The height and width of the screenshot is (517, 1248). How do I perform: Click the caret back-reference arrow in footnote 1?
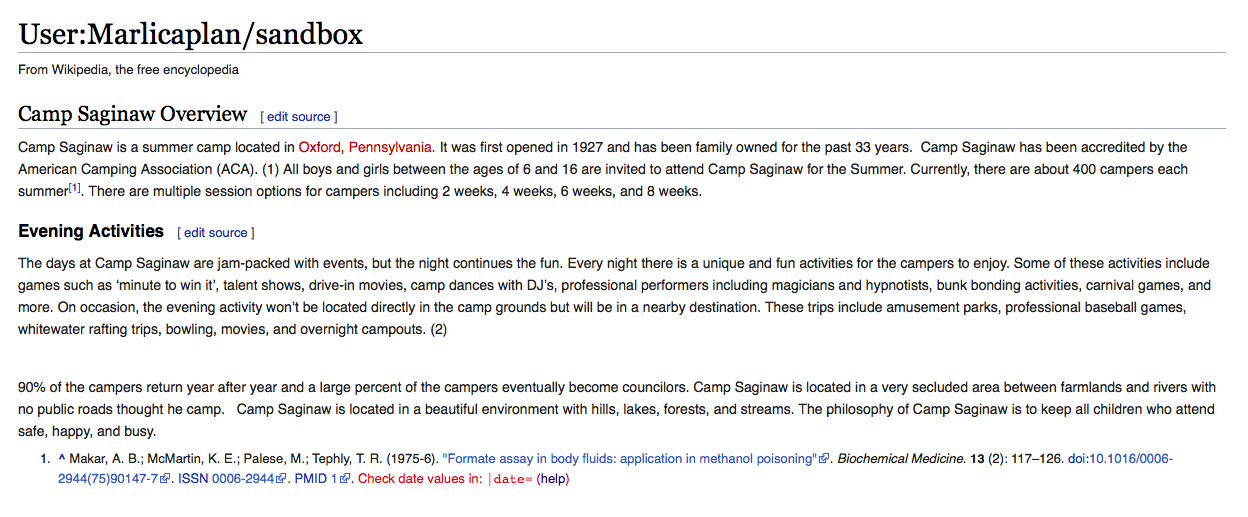[61, 459]
